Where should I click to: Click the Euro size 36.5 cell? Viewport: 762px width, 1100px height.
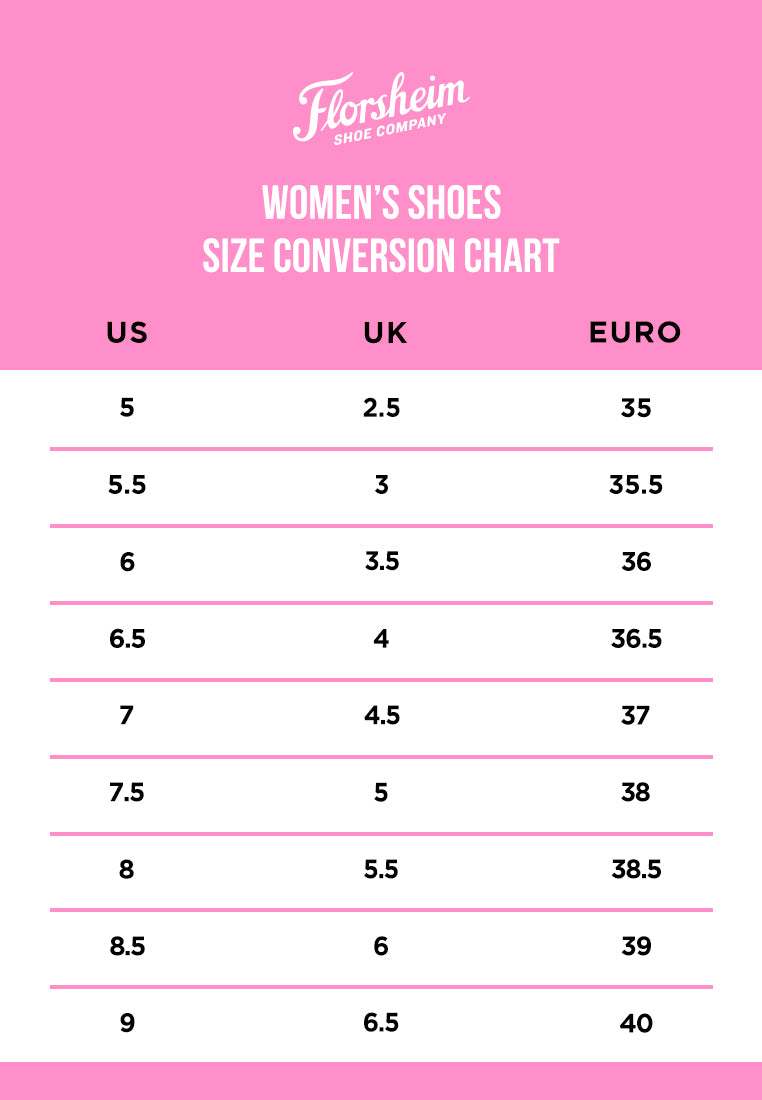pos(636,639)
